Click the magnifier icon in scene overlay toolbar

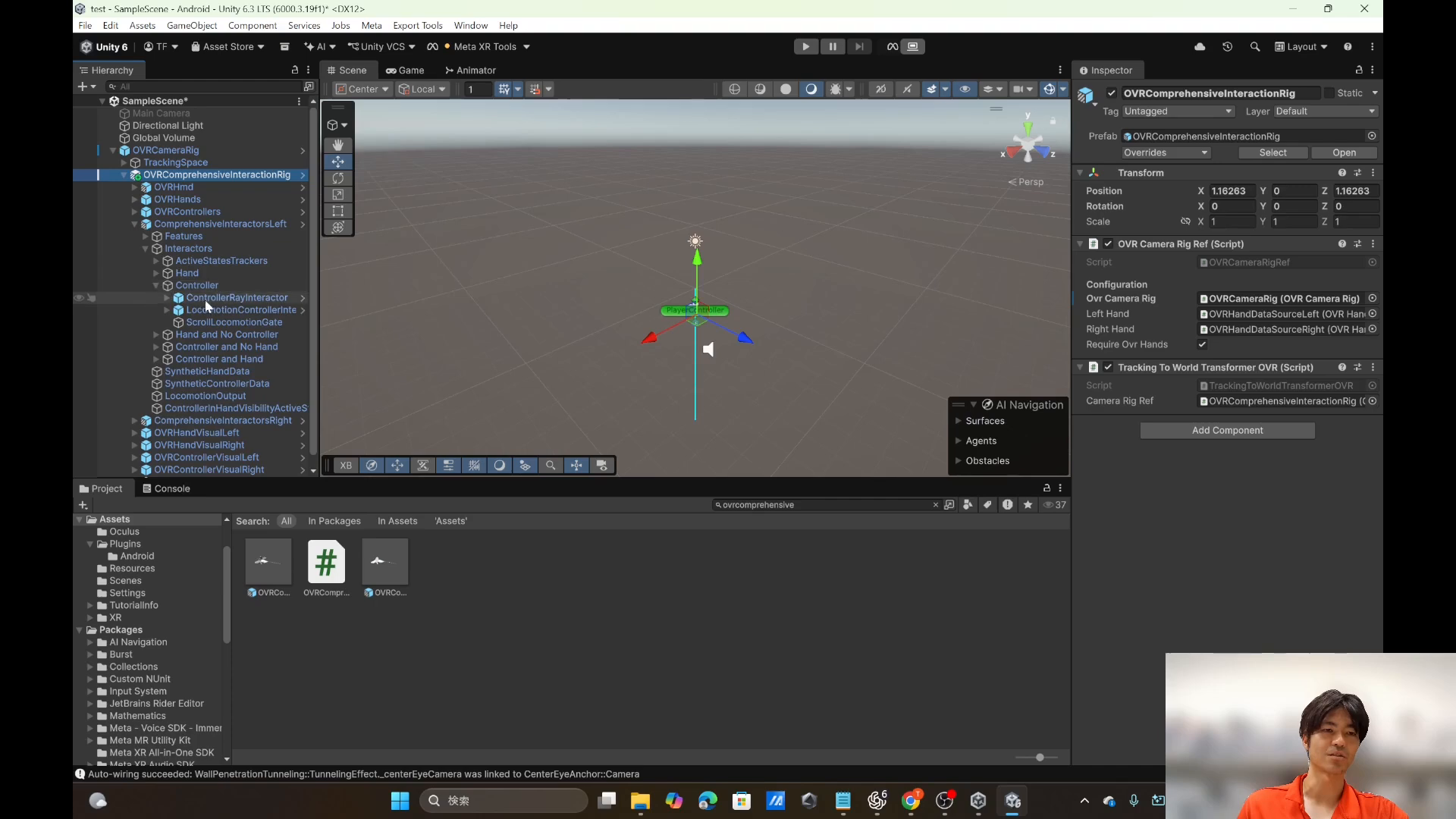[551, 466]
